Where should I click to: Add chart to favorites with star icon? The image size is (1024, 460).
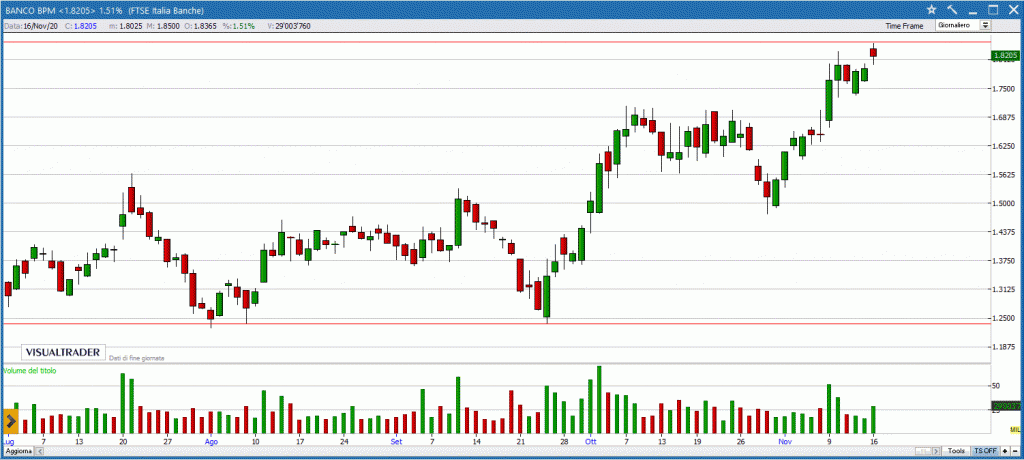click(931, 10)
